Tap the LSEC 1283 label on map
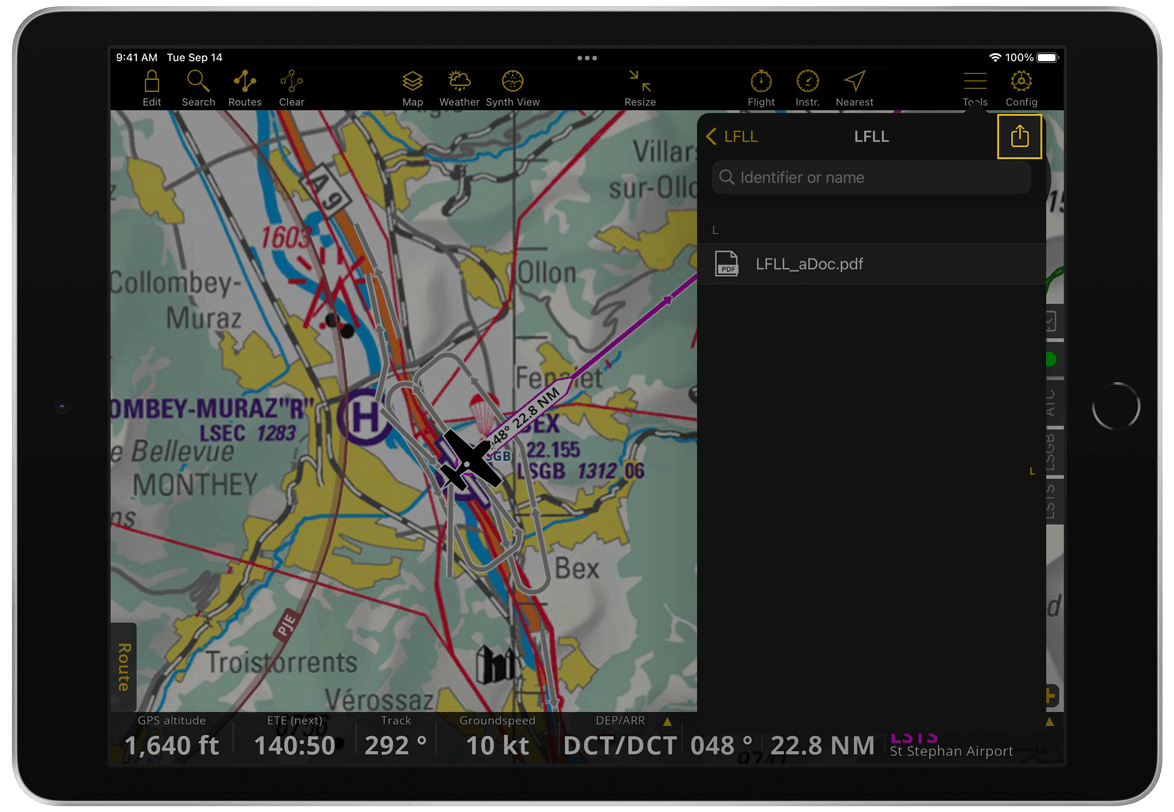This screenshot has width=1174, height=812. (x=248, y=433)
